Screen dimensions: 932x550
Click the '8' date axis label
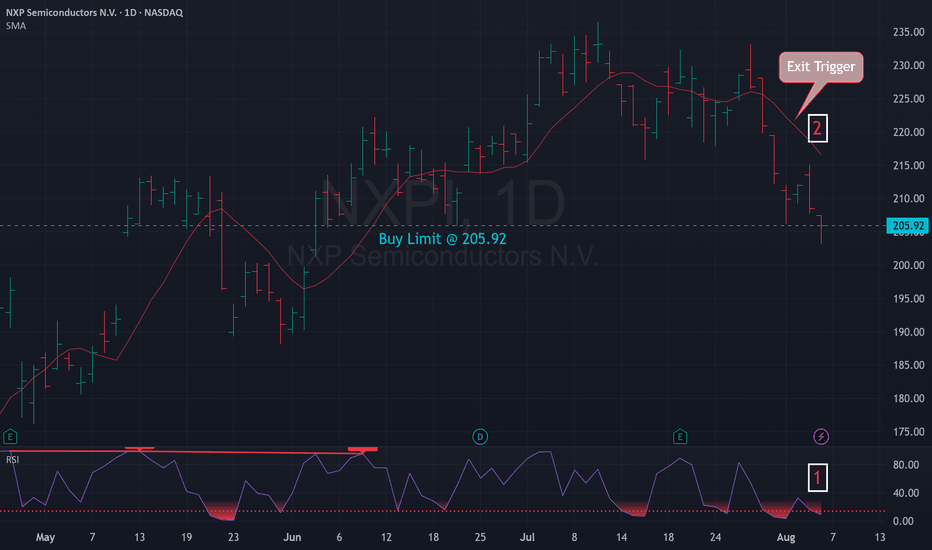pyautogui.click(x=574, y=538)
